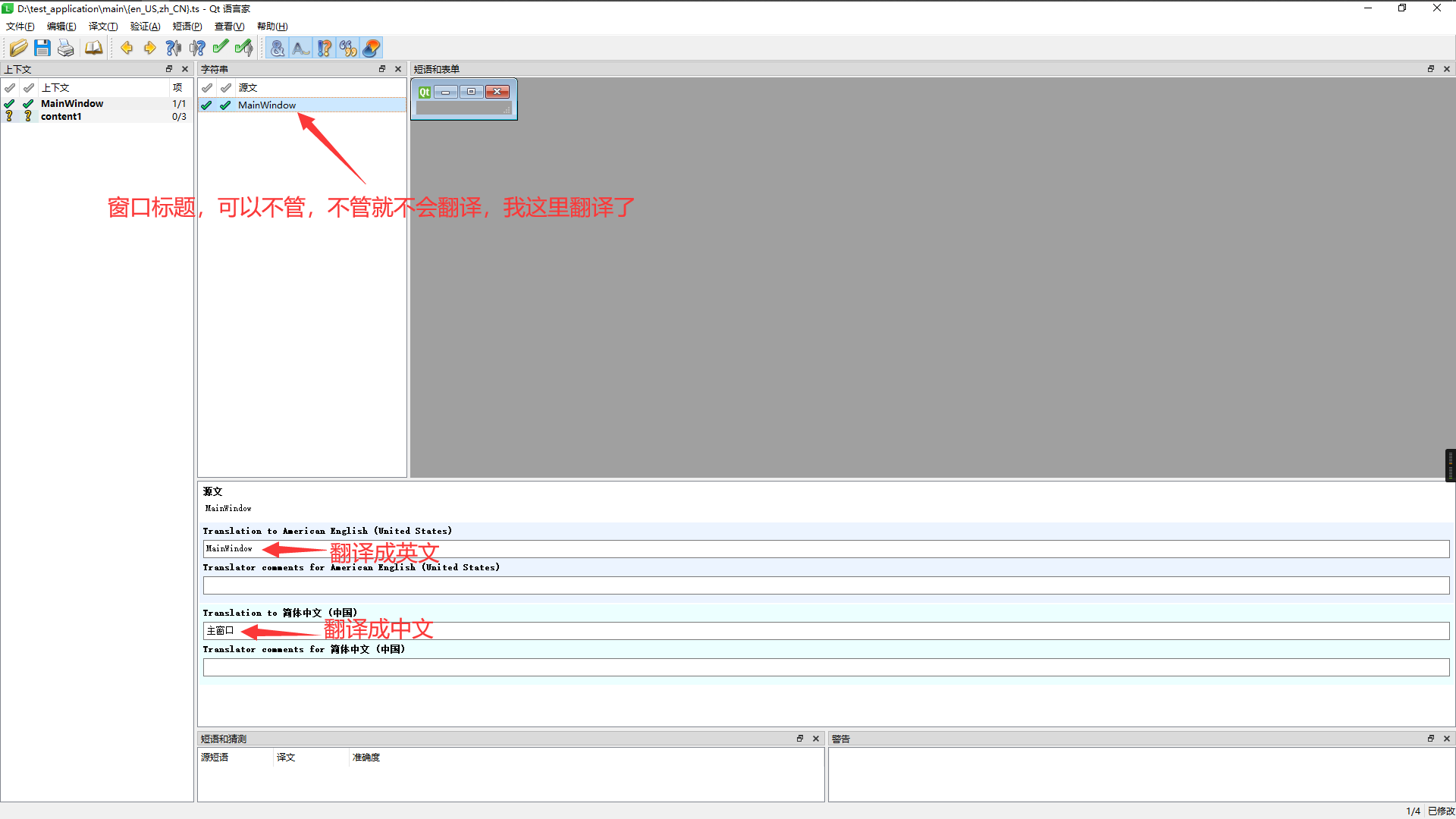Viewport: 1456px width, 819px height.
Task: Toggle first status check of MainWindow string
Action: (206, 105)
